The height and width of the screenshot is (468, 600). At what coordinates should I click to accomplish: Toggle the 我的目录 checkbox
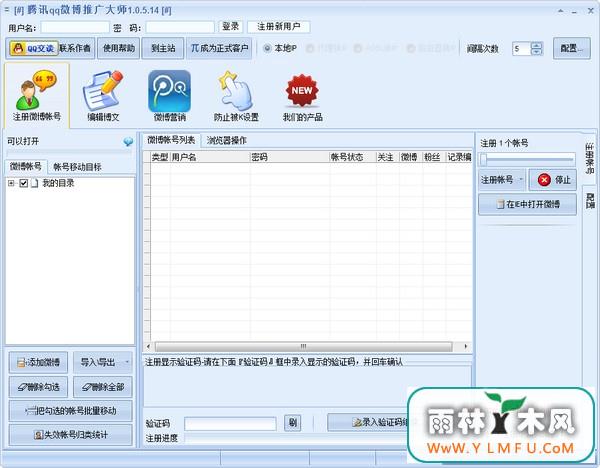(x=24, y=183)
